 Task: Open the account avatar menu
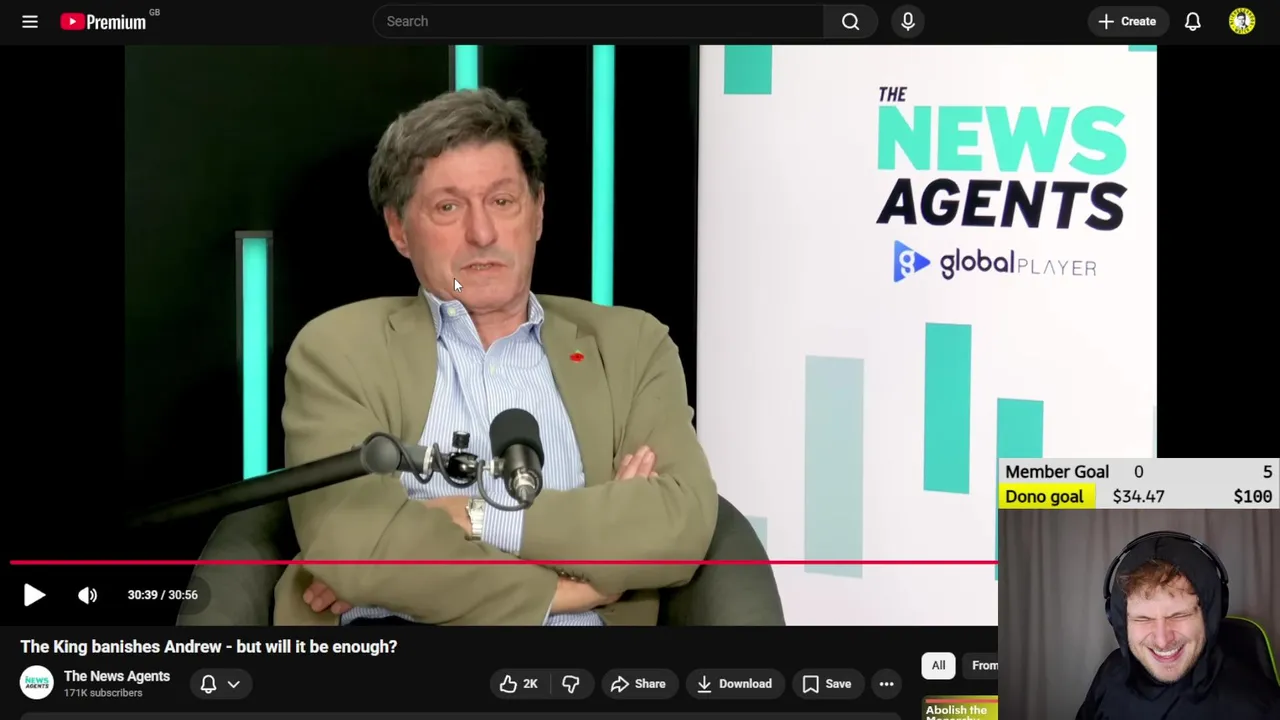point(1242,21)
